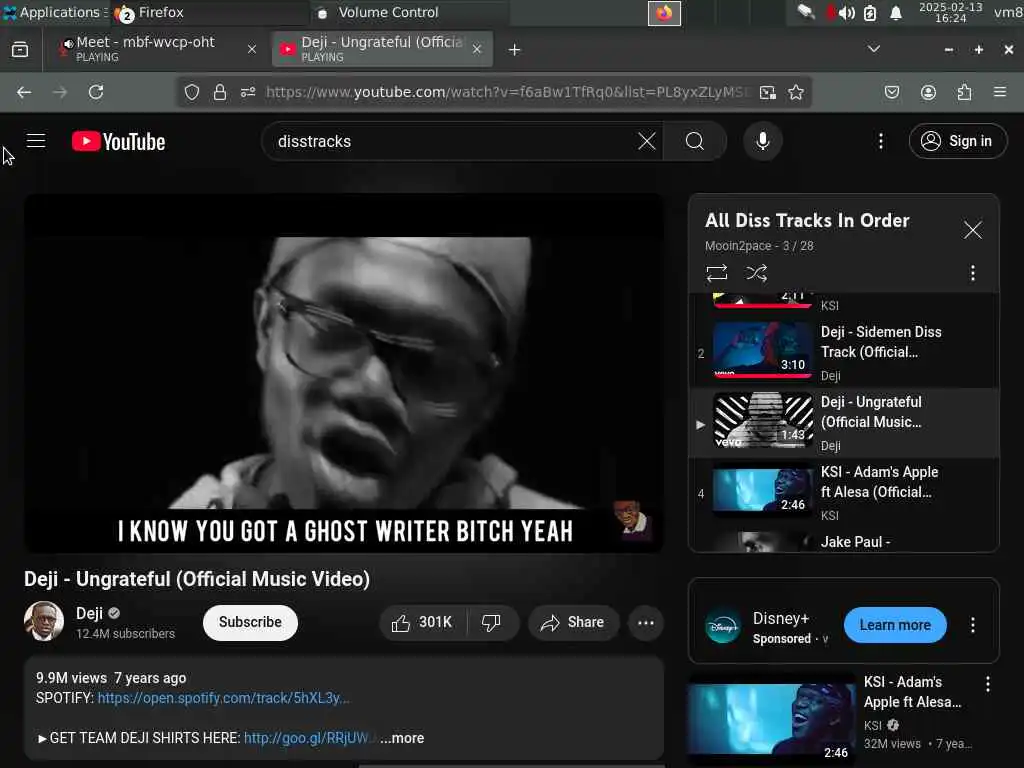Expand list all tabs chevron
Screen dimensions: 1024x768
[x=874, y=49]
